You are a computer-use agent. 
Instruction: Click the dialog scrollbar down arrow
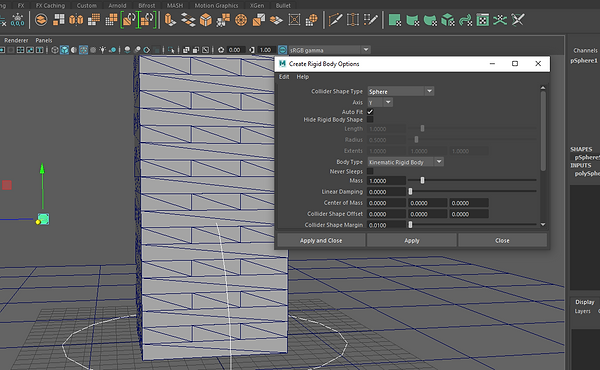tap(543, 225)
